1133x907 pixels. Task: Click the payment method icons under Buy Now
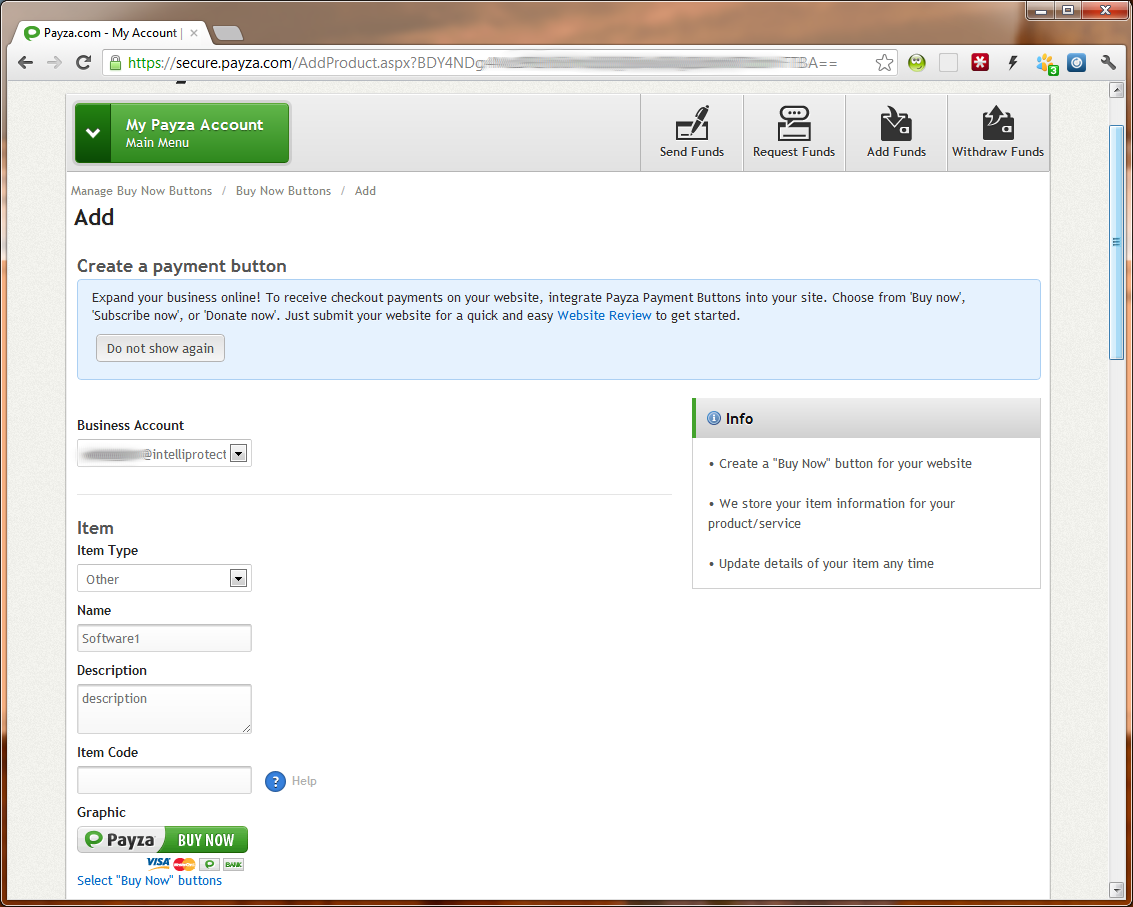195,864
